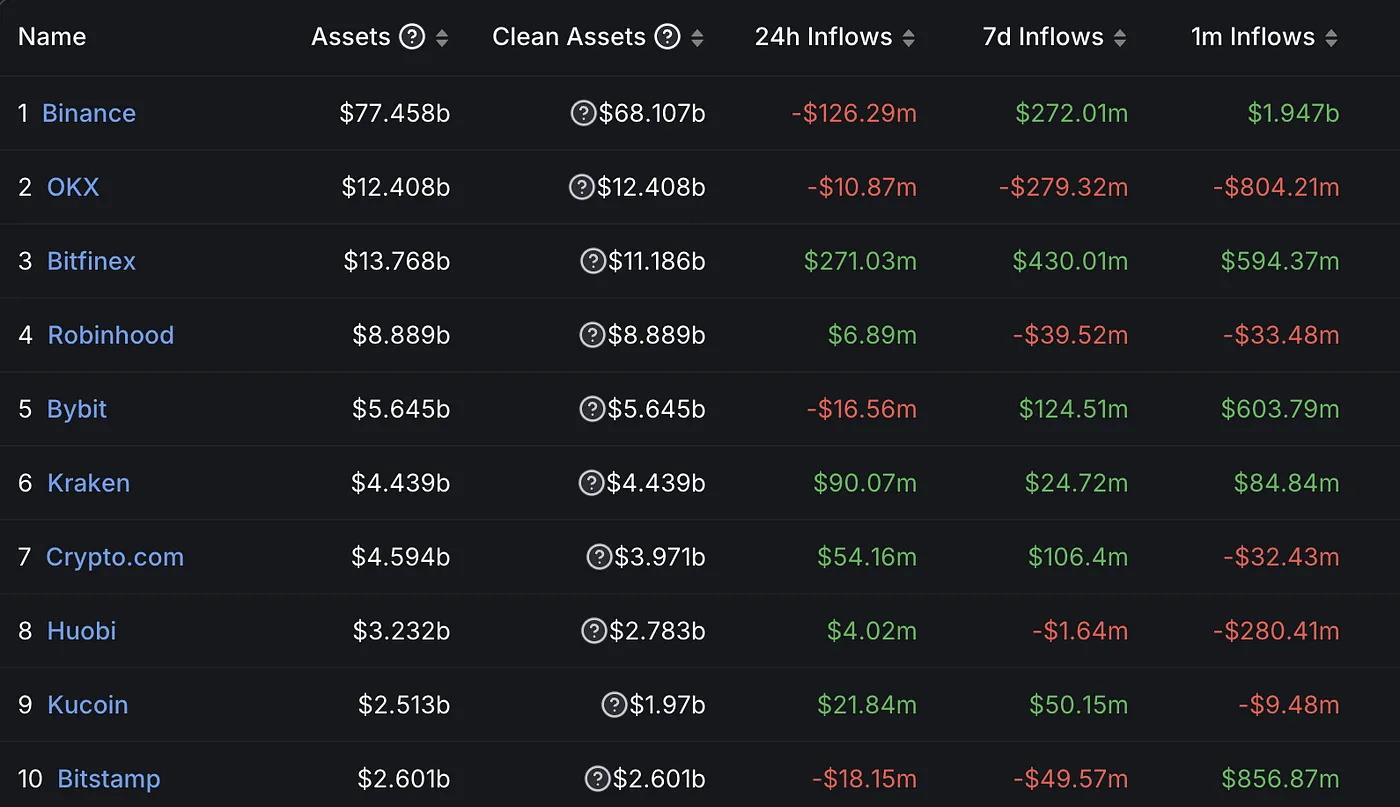
Task: Open the Binance exchange page link
Action: 89,113
